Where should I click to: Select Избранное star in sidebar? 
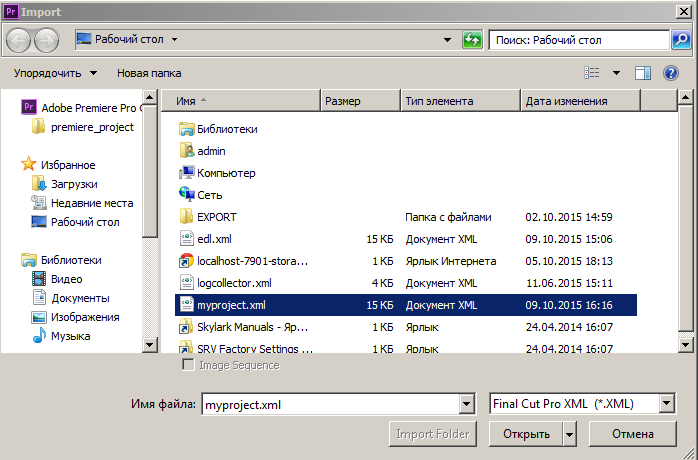click(58, 165)
